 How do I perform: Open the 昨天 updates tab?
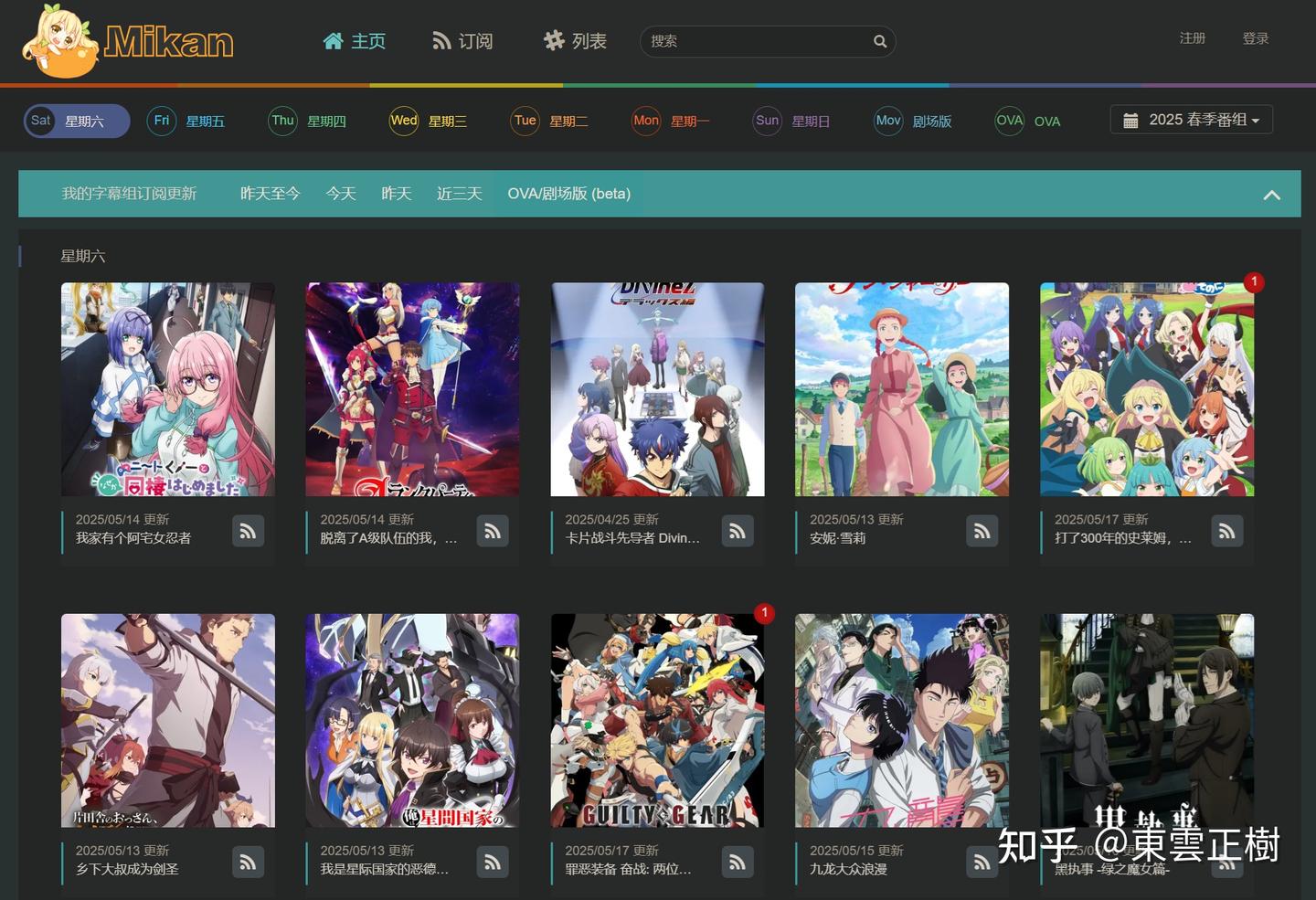(x=397, y=194)
